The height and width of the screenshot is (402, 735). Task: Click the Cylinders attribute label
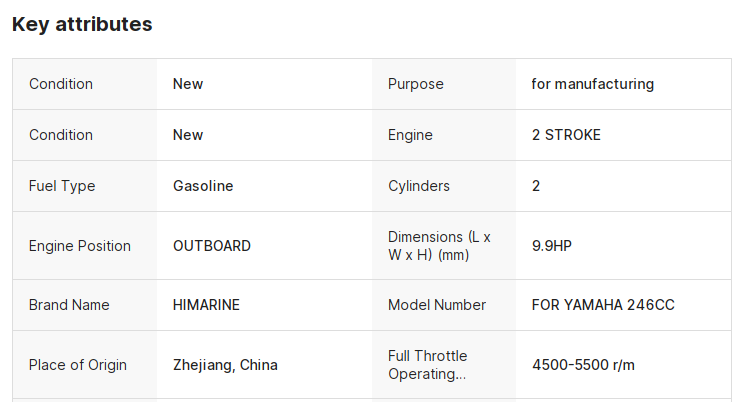click(418, 186)
